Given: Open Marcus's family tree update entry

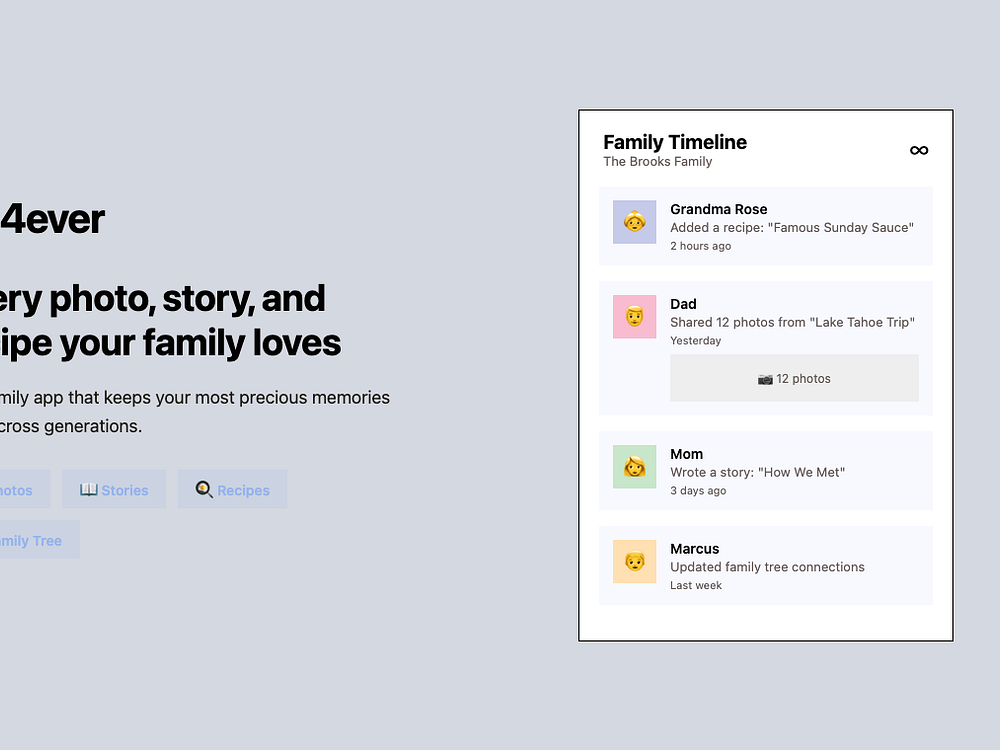Looking at the screenshot, I should pos(765,565).
